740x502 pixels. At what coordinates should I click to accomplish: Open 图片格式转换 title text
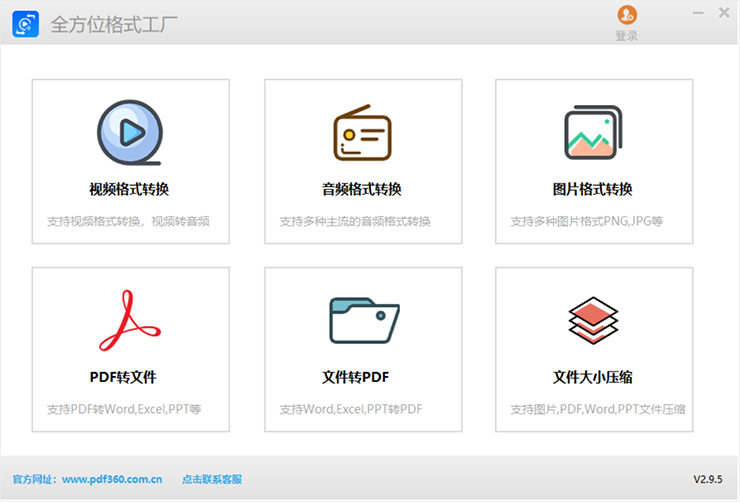click(x=592, y=189)
